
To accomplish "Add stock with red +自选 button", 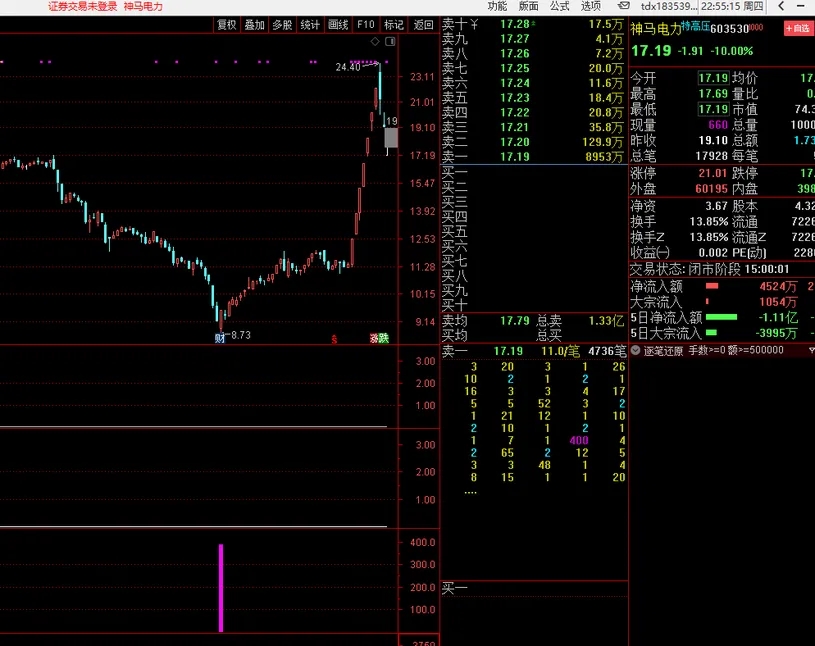I will click(798, 28).
